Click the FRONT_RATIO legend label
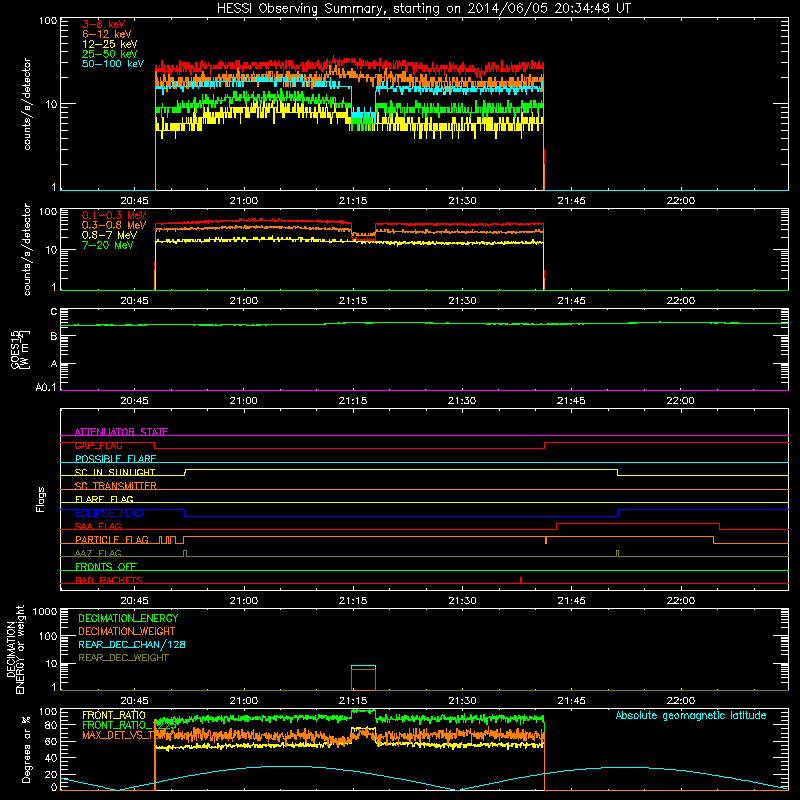This screenshot has height=800, width=800. click(114, 715)
